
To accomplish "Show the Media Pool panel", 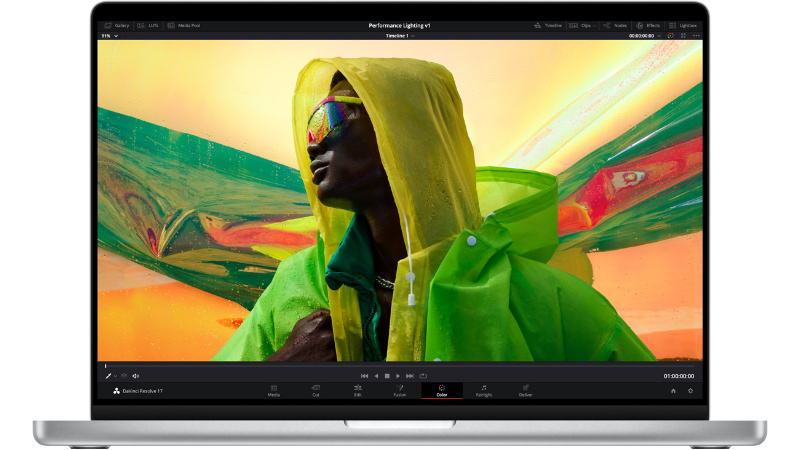I will click(x=184, y=26).
